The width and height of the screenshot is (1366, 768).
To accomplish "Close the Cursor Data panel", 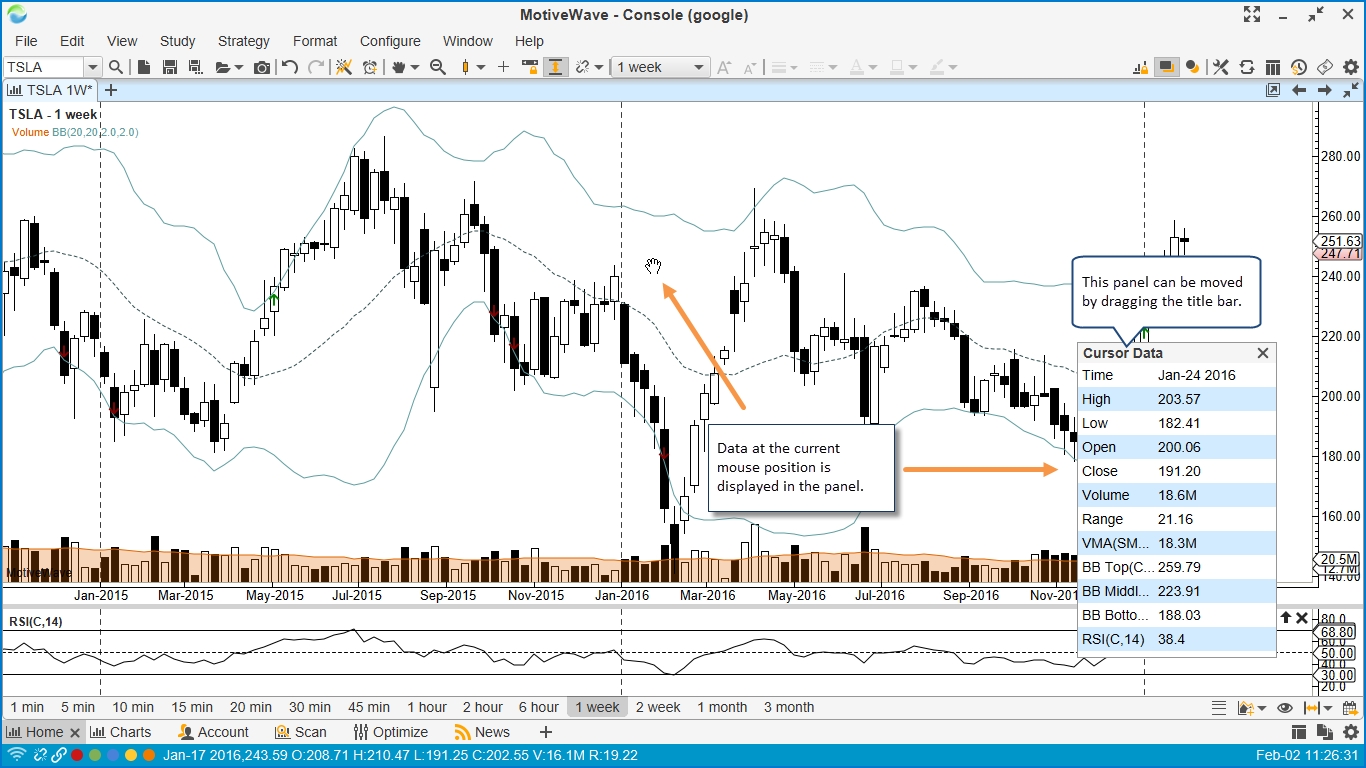I will (1263, 353).
